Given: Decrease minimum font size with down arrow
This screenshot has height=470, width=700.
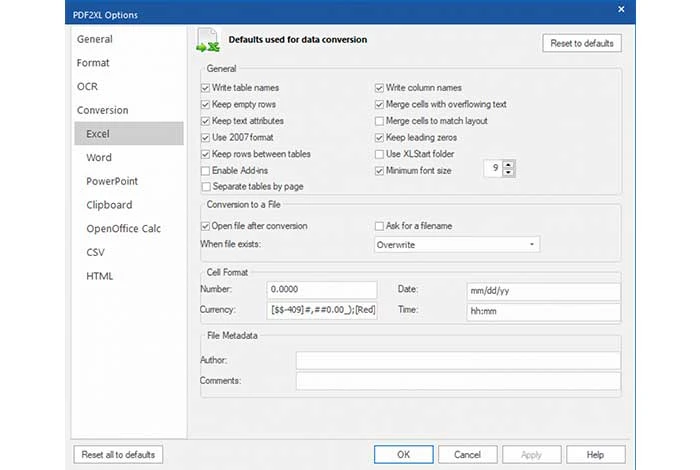Looking at the screenshot, I should tap(508, 172).
